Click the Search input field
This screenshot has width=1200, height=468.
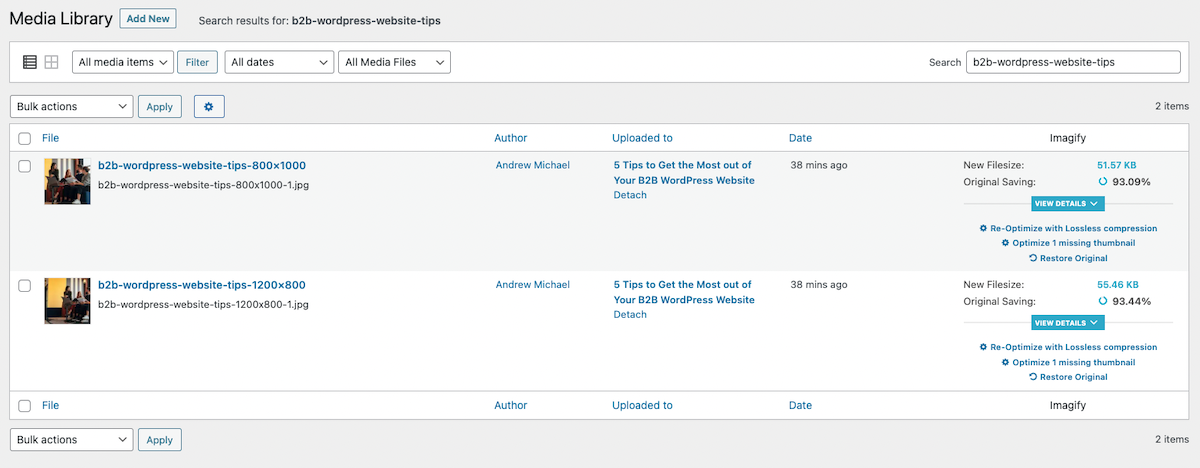pyautogui.click(x=1073, y=62)
